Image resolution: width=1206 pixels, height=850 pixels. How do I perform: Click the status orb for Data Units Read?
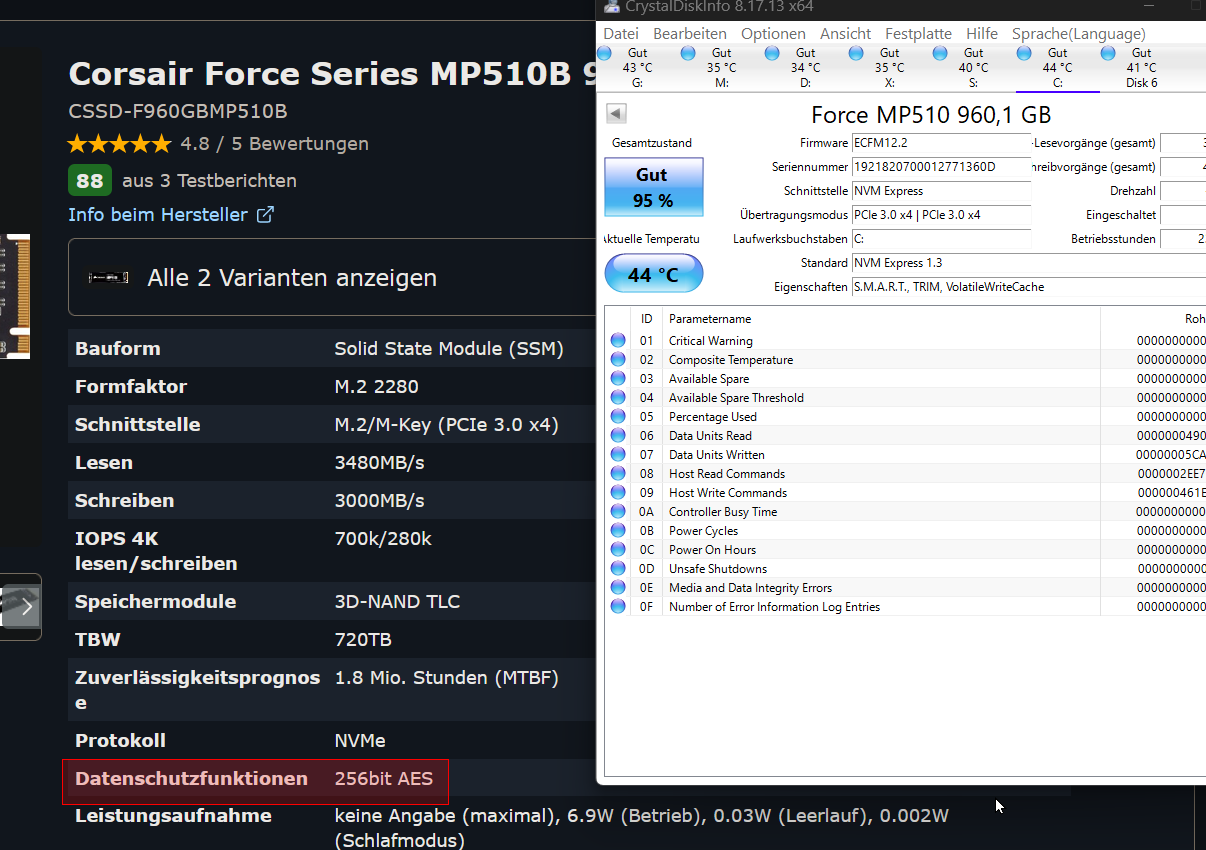tap(618, 436)
